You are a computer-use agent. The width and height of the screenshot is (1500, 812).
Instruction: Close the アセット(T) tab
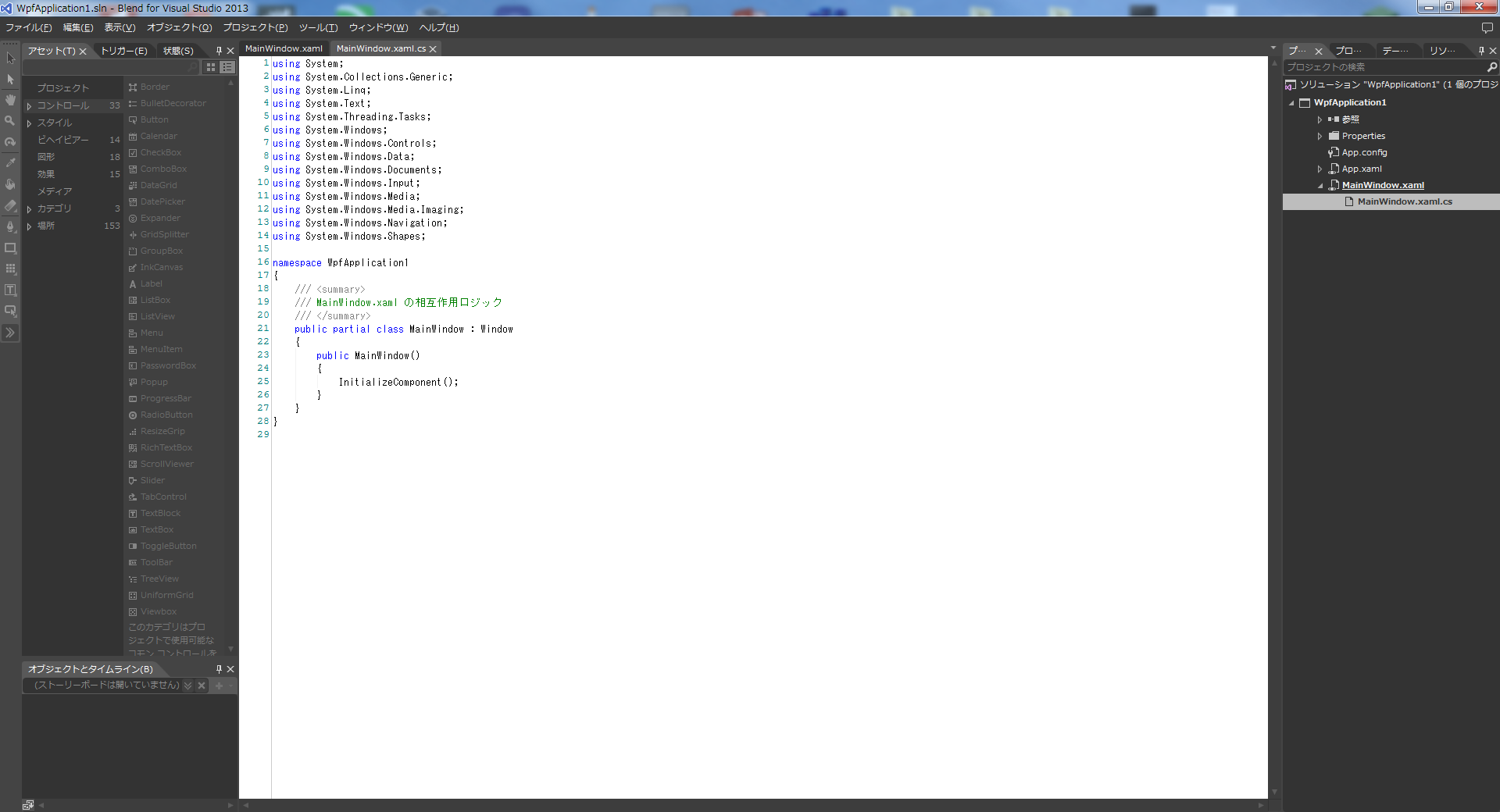click(83, 52)
